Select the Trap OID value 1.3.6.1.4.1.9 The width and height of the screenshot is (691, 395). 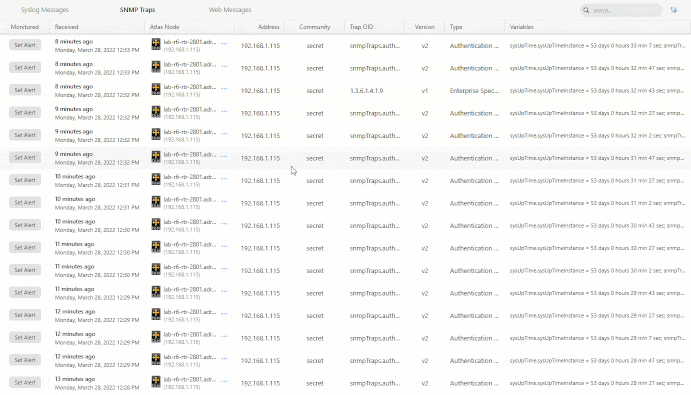[366, 91]
